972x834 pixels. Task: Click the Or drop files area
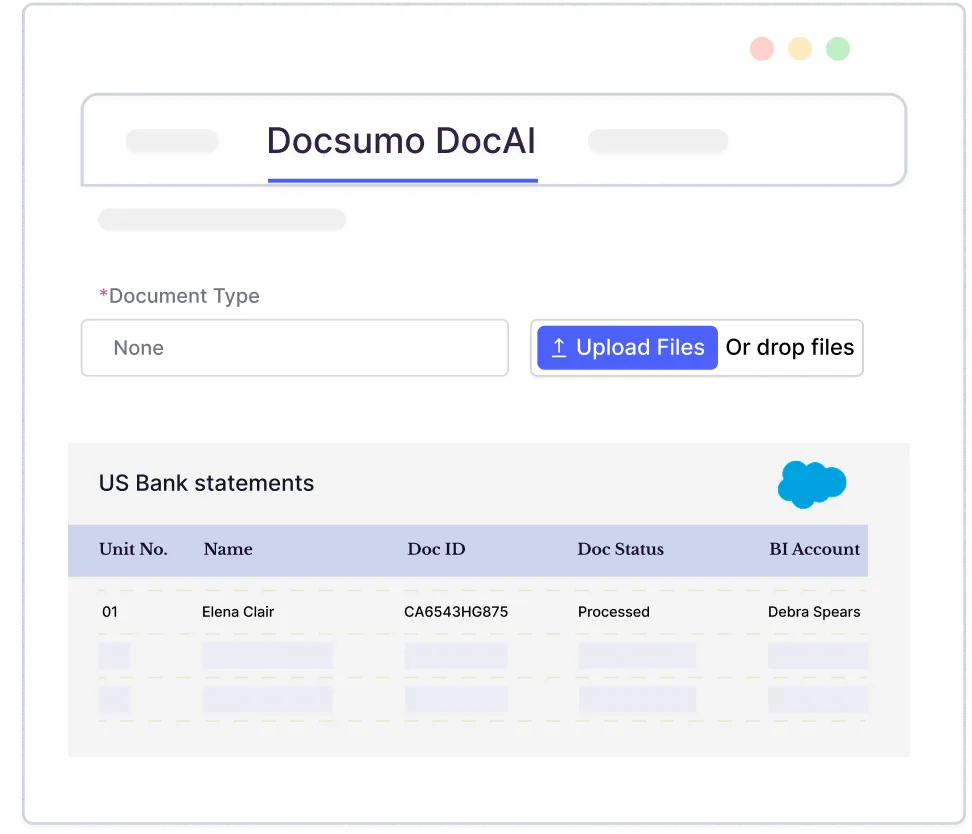coord(790,348)
